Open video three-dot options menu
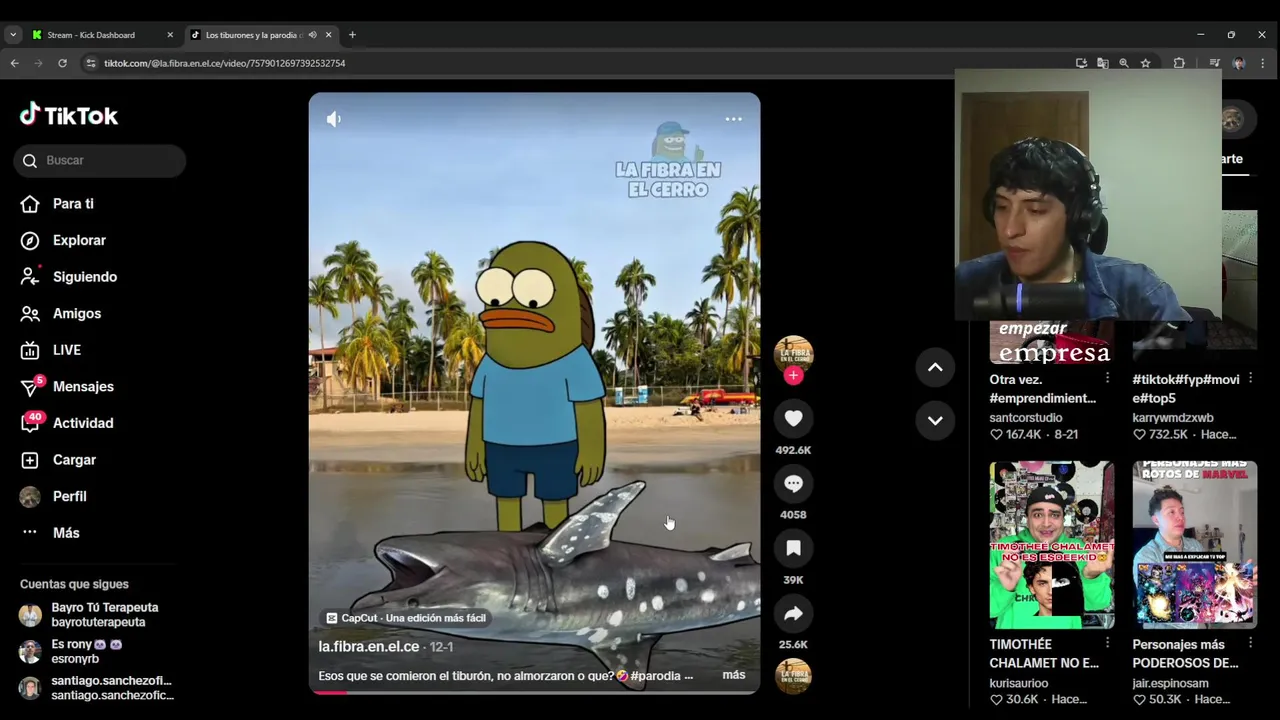The image size is (1280, 720). click(733, 119)
